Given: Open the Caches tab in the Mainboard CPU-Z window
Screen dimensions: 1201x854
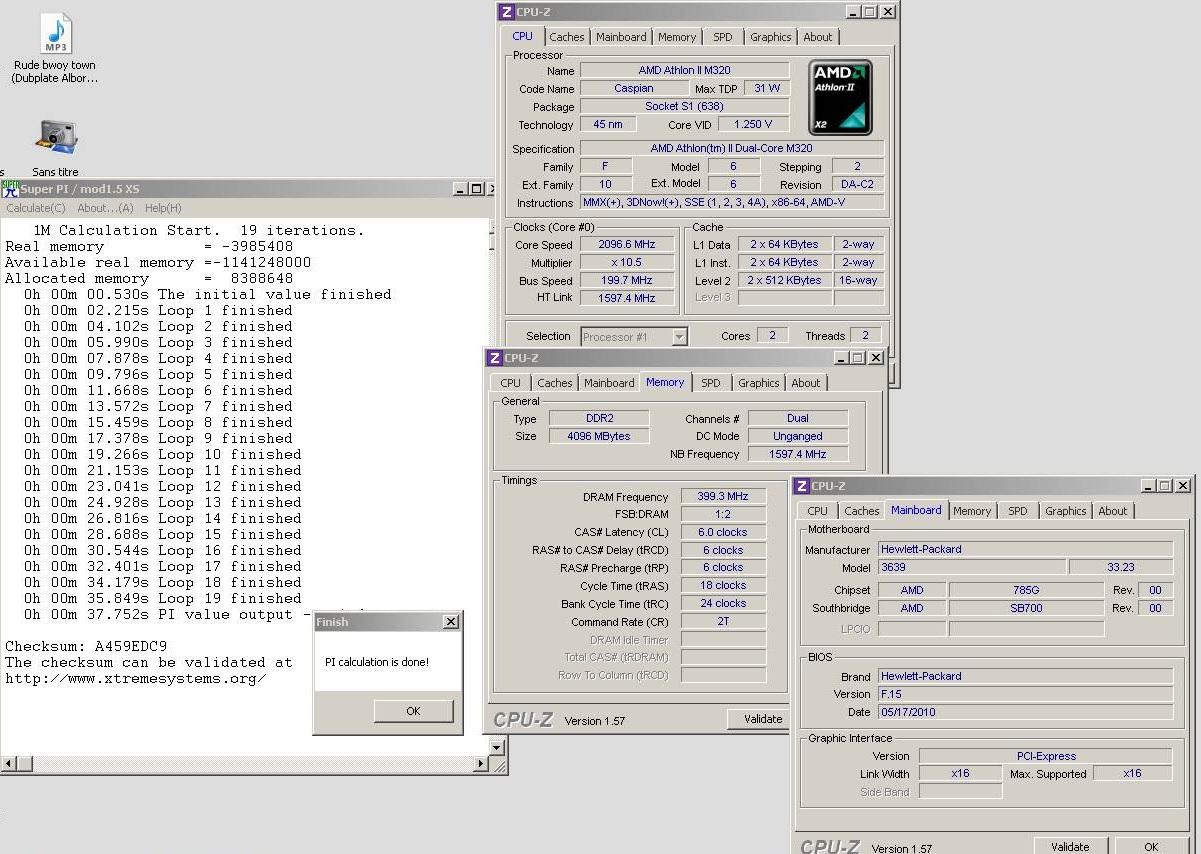Looking at the screenshot, I should pos(862,511).
